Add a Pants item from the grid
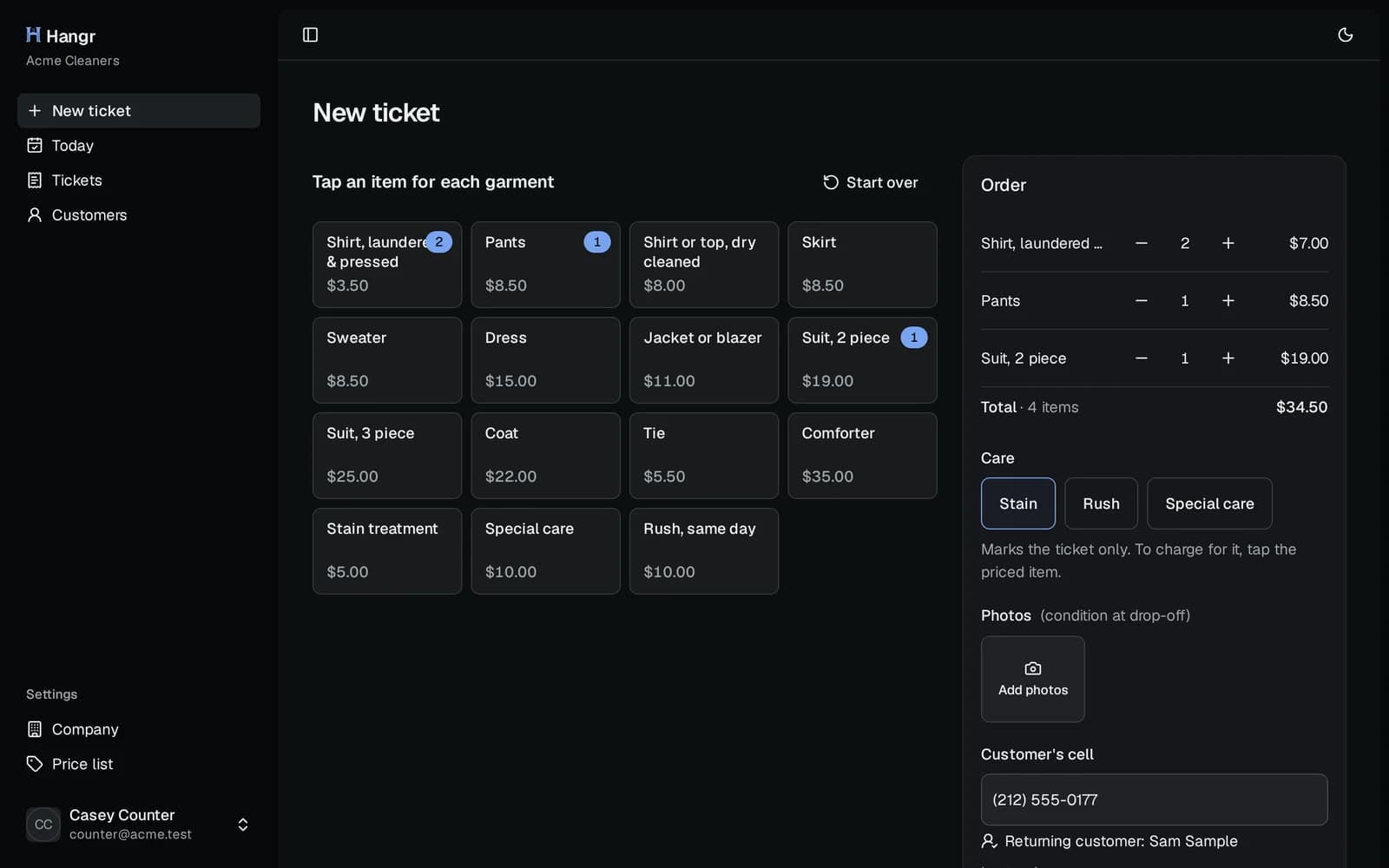This screenshot has height=868, width=1389. (545, 265)
